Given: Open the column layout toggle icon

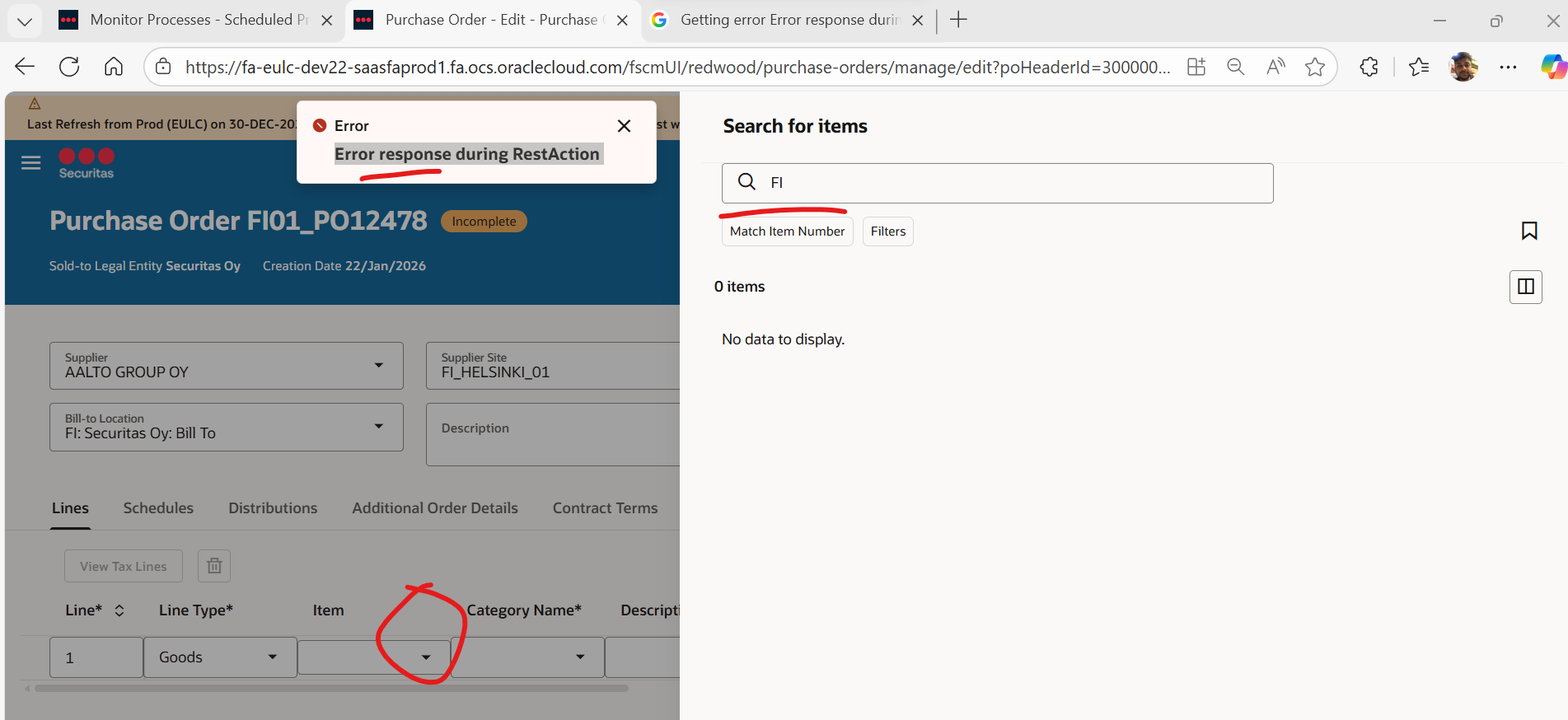Looking at the screenshot, I should 1526,287.
